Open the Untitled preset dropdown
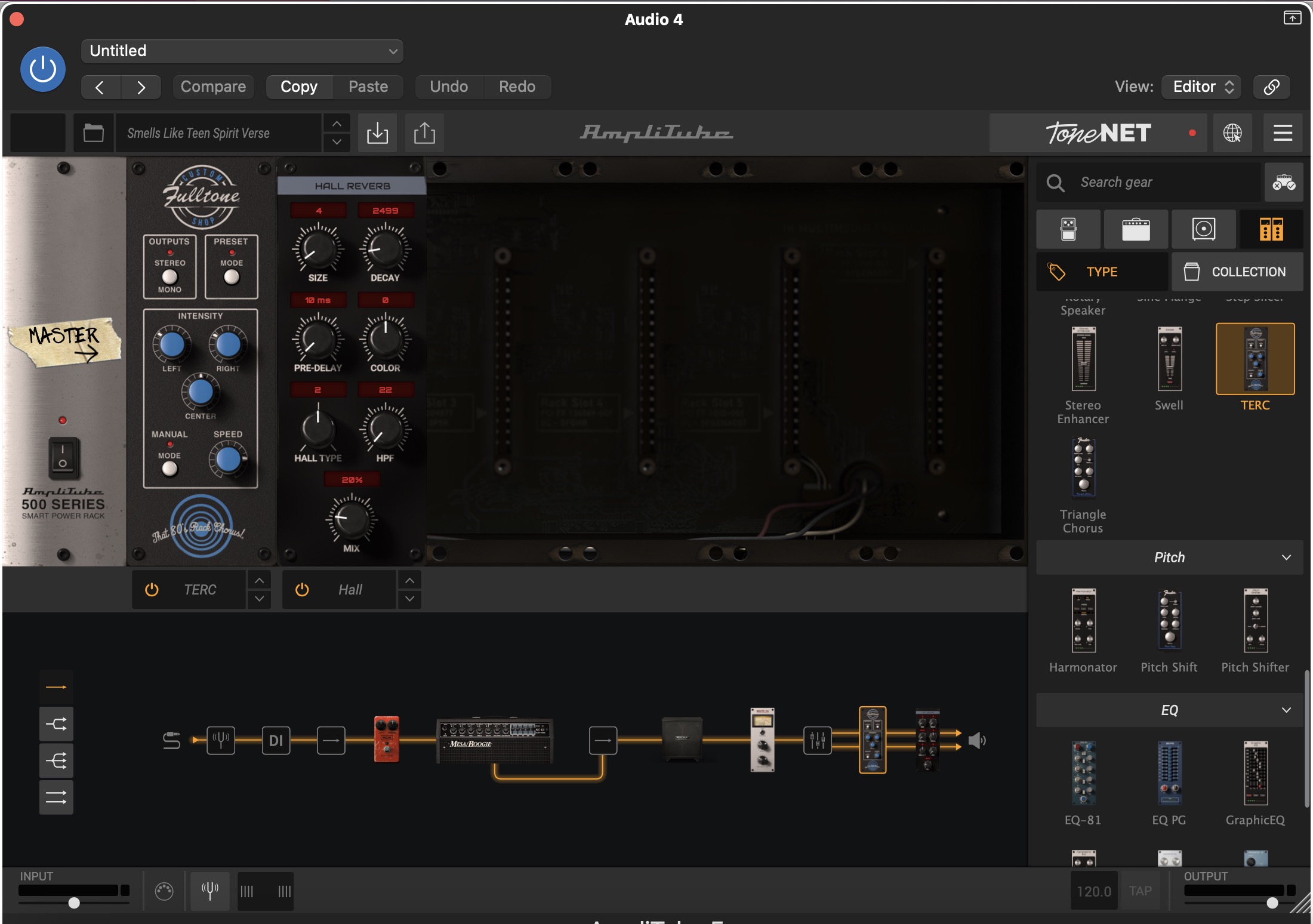Image resolution: width=1313 pixels, height=924 pixels. click(242, 51)
